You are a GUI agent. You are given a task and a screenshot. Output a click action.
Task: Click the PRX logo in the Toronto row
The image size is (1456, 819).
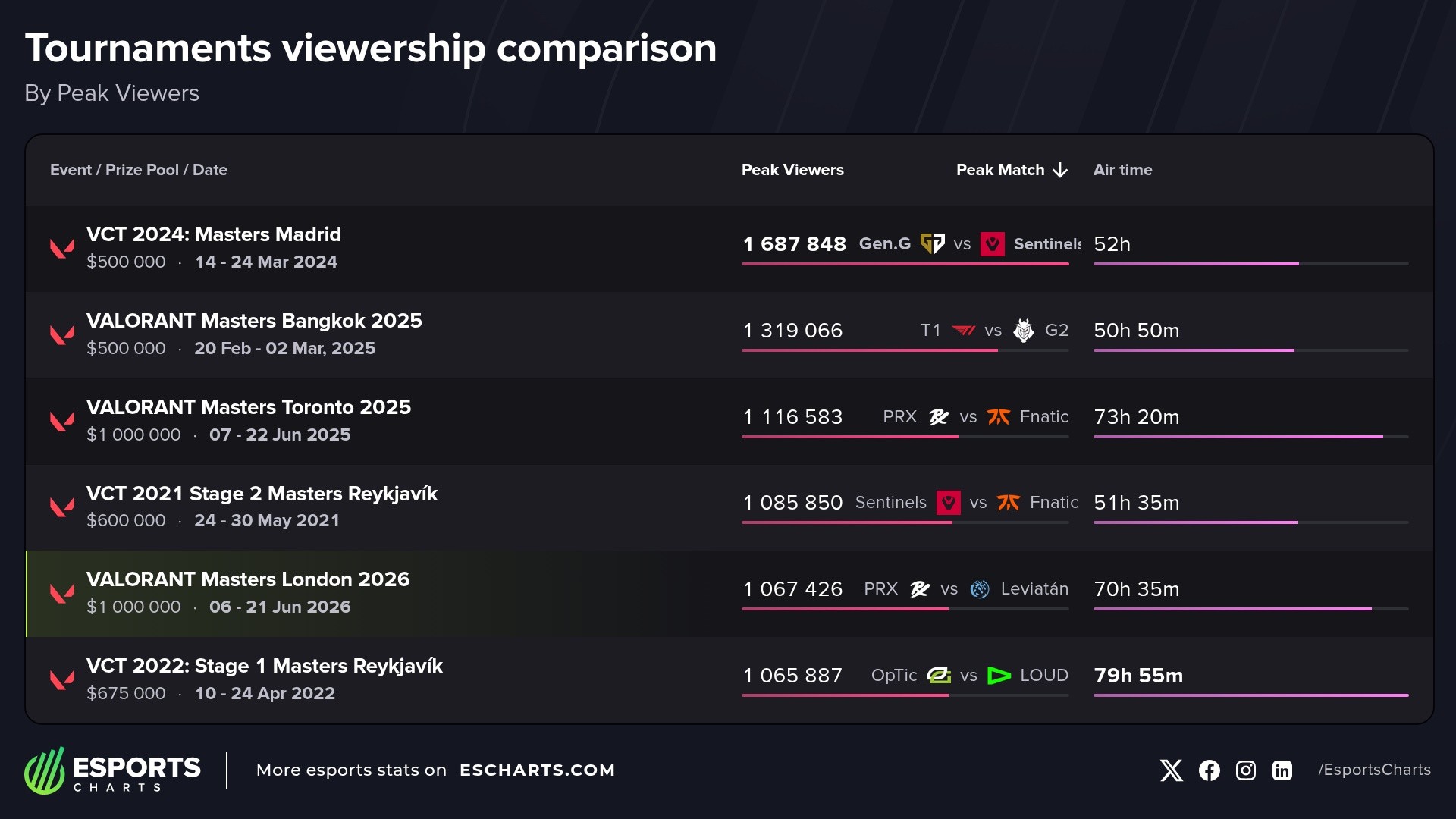point(939,416)
